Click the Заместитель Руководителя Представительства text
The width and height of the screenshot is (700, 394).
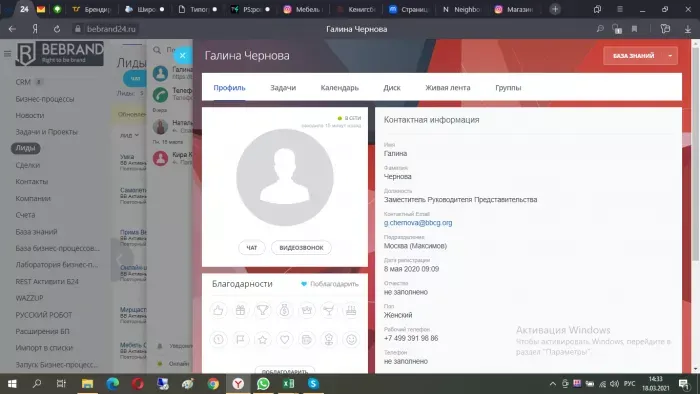click(460, 199)
